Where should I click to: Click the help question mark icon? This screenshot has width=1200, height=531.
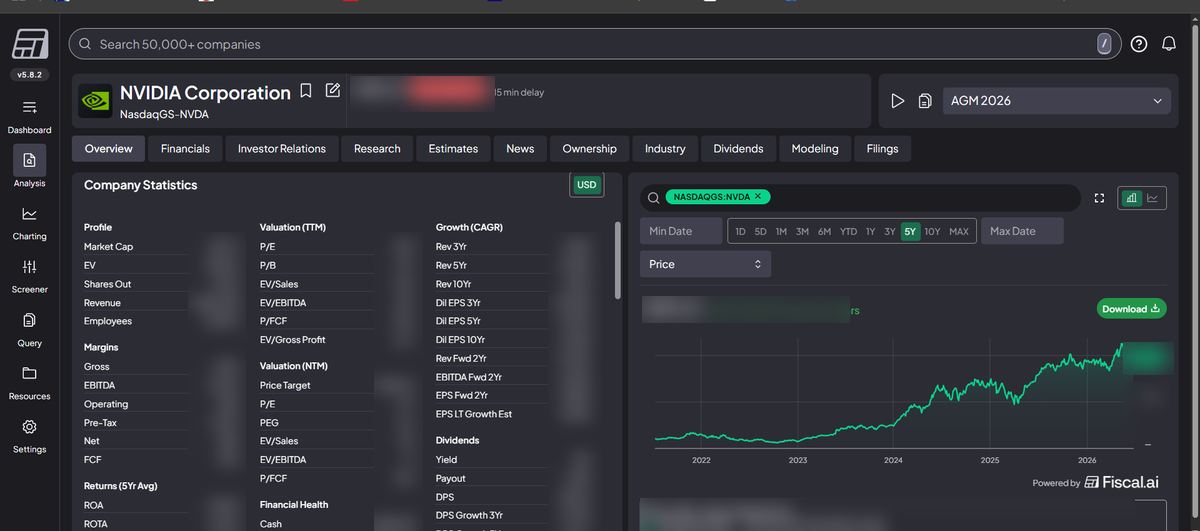click(x=1139, y=44)
